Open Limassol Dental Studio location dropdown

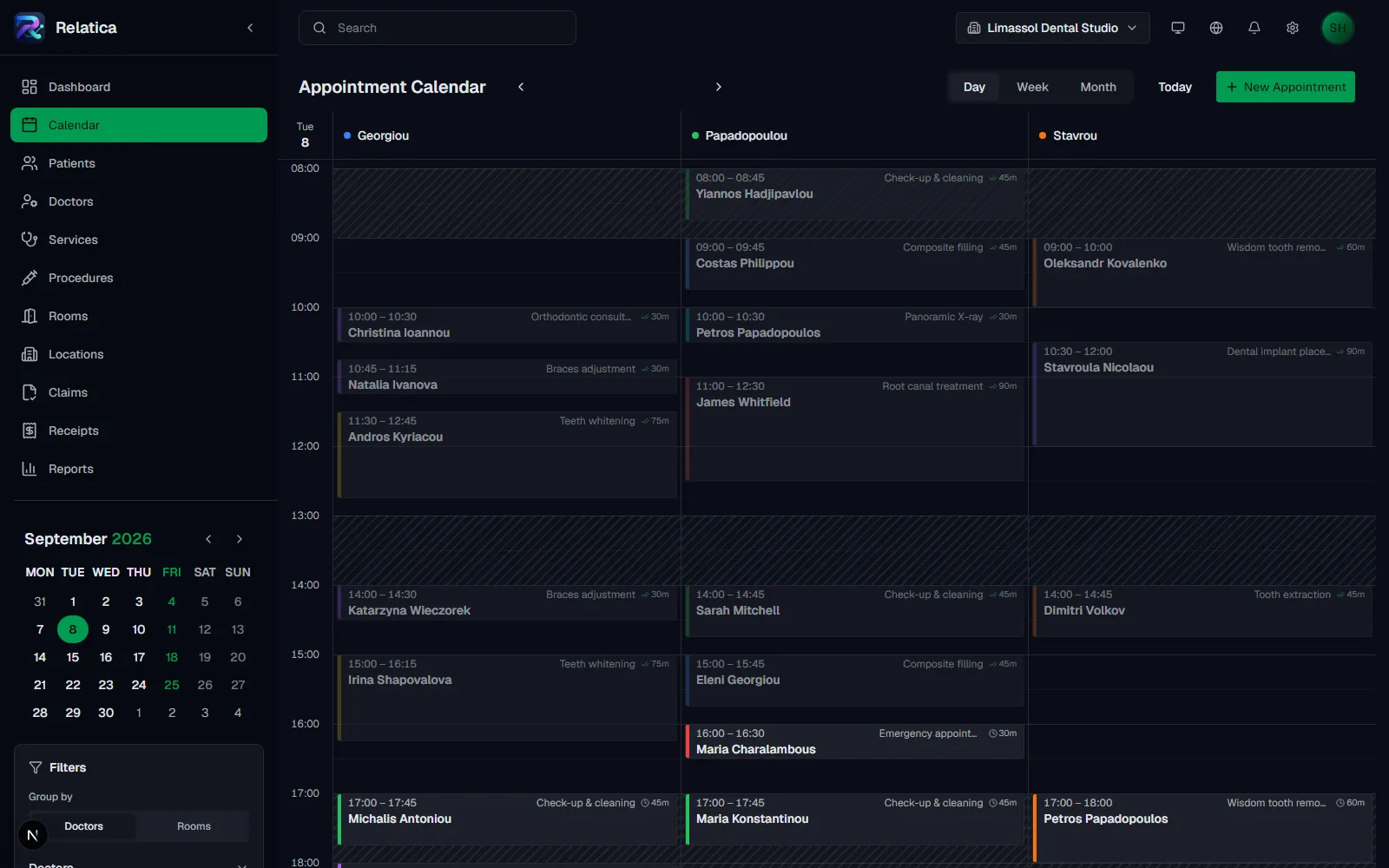1052,28
